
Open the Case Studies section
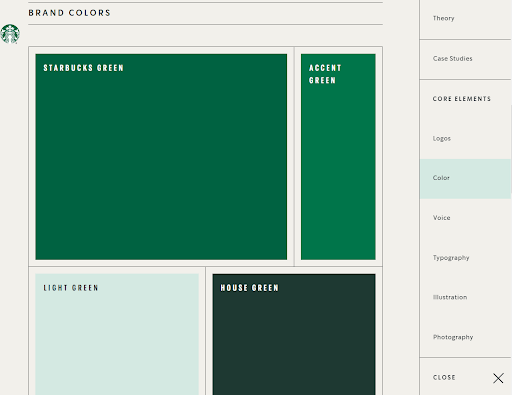click(x=452, y=58)
